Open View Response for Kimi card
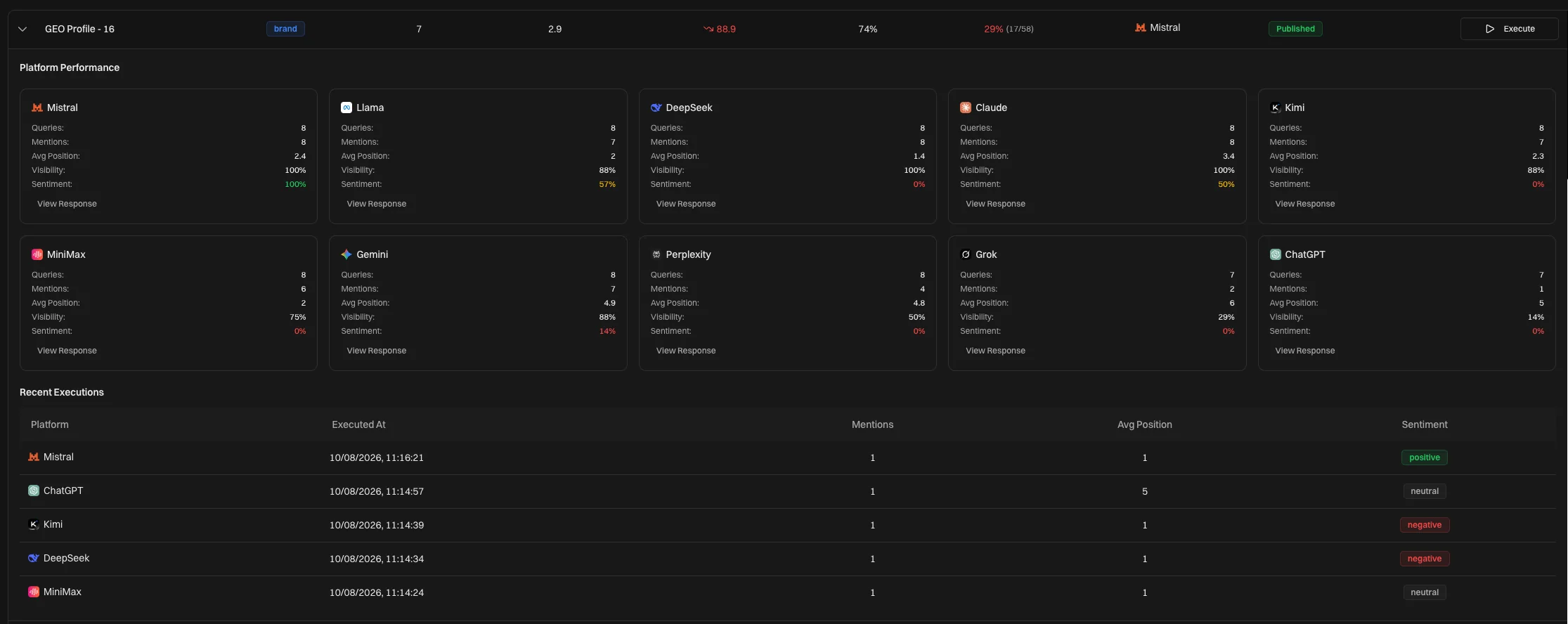The width and height of the screenshot is (1568, 624). pos(1305,204)
